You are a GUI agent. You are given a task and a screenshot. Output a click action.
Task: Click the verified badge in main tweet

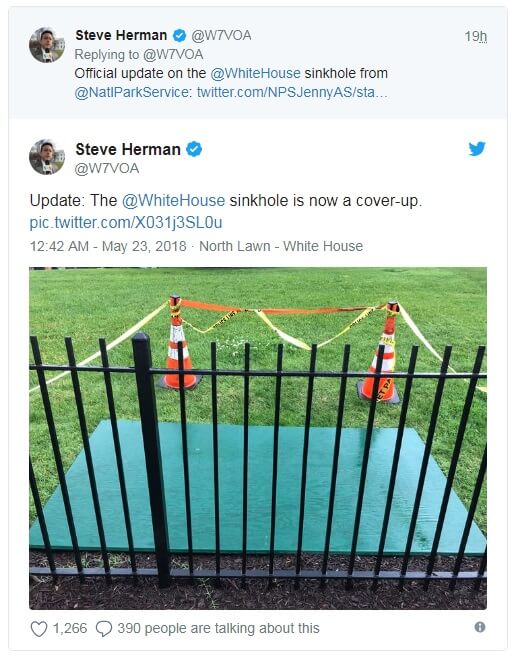point(194,149)
